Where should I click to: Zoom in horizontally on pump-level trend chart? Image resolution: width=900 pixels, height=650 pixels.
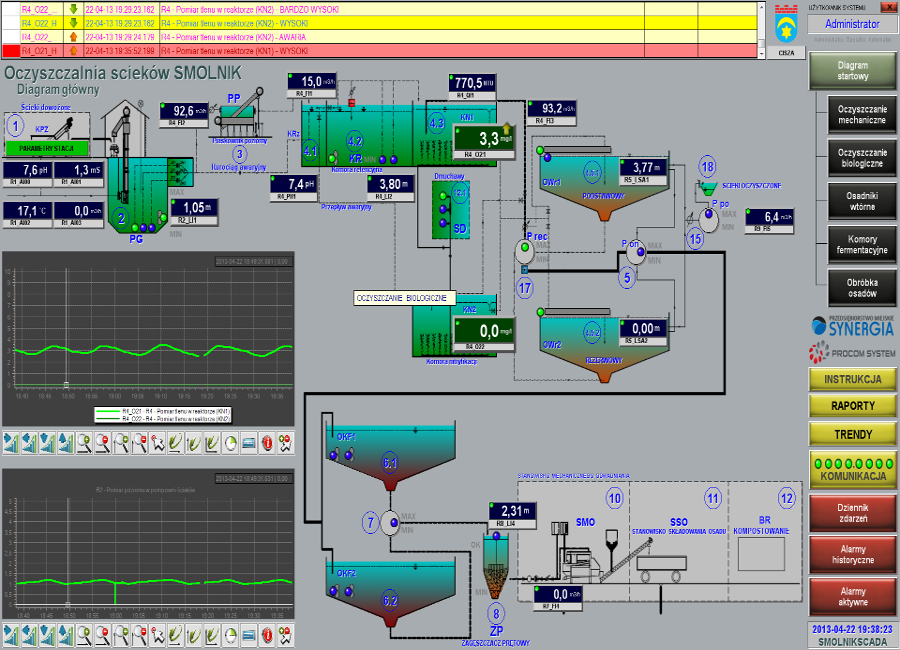84,634
